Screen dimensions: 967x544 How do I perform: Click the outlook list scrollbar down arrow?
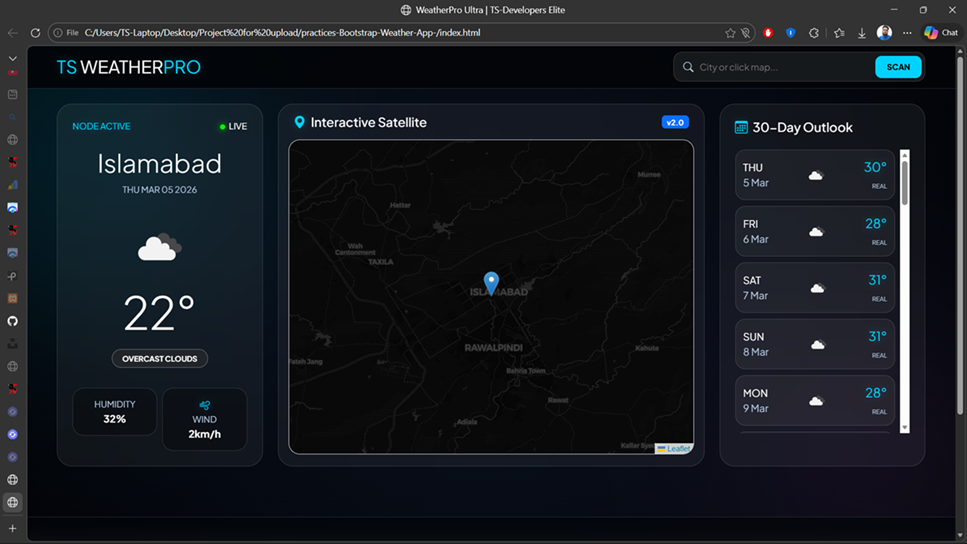[905, 427]
